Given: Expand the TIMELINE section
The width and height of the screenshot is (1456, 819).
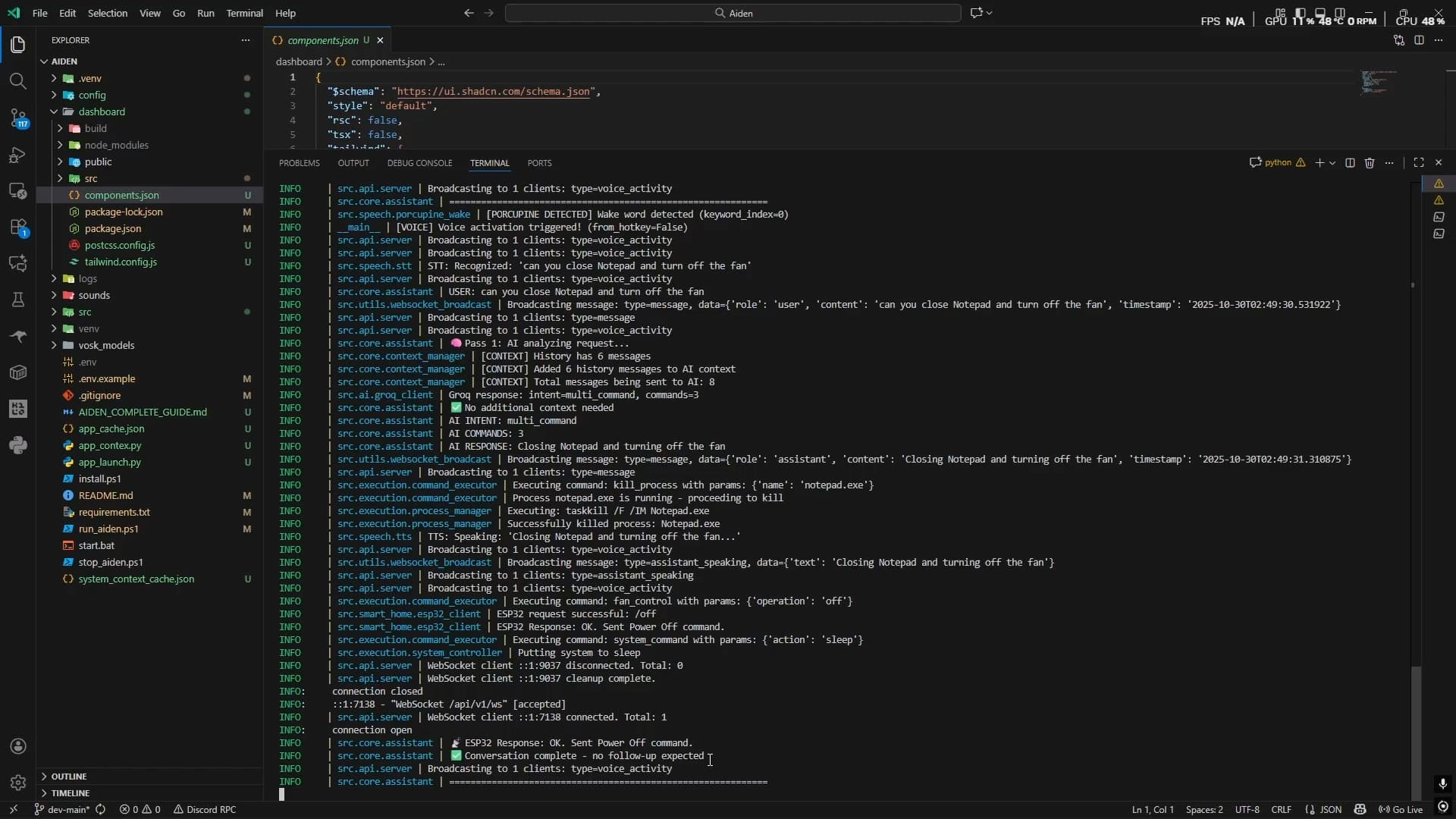Looking at the screenshot, I should [70, 793].
